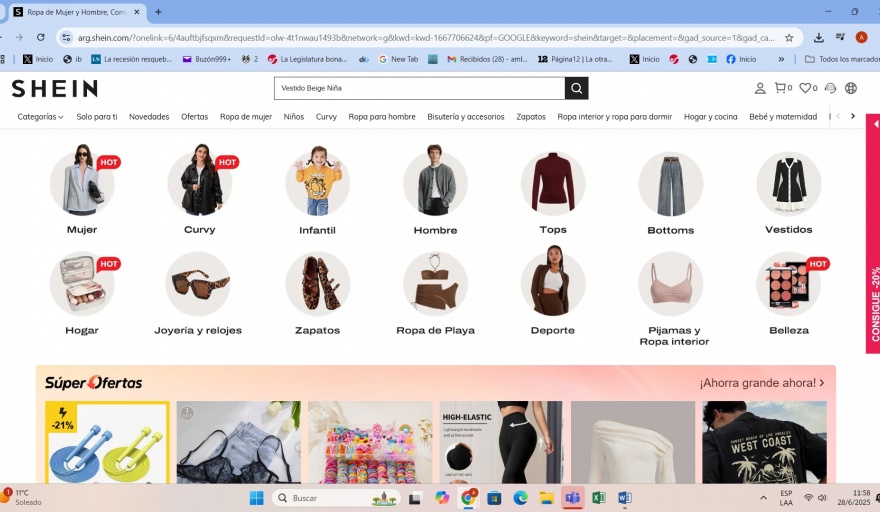880x512 pixels.
Task: Open Hogar y cocina menu
Action: [711, 117]
